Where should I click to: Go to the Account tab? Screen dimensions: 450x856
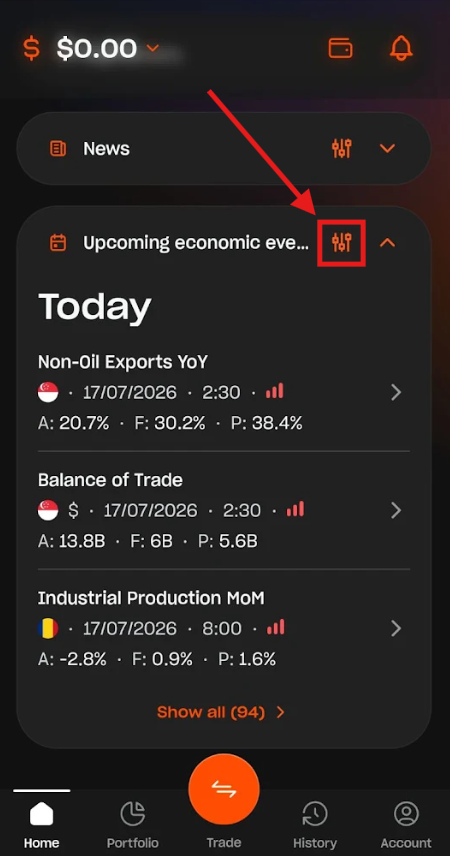[x=406, y=824]
